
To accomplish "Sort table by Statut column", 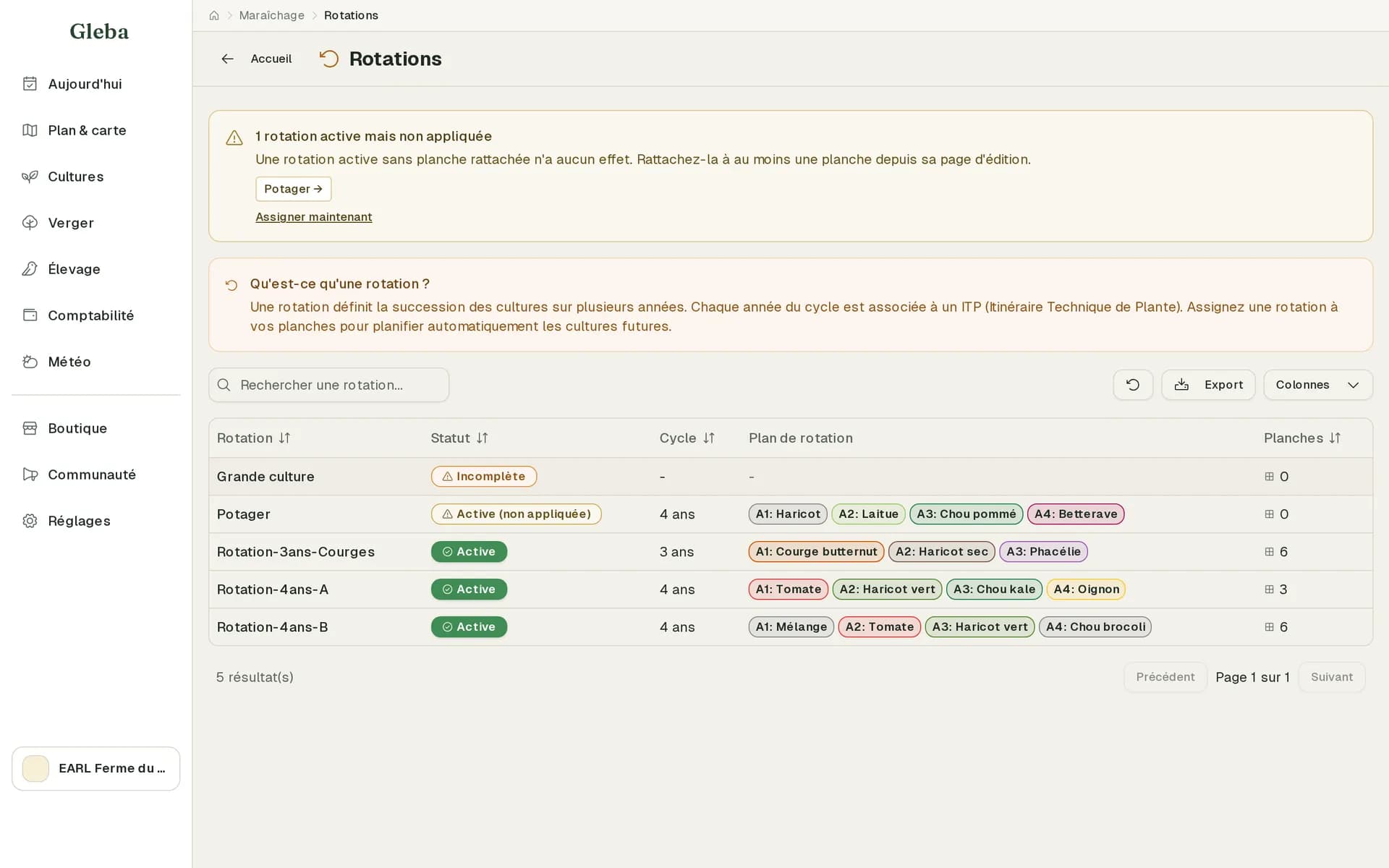I will pos(459,438).
